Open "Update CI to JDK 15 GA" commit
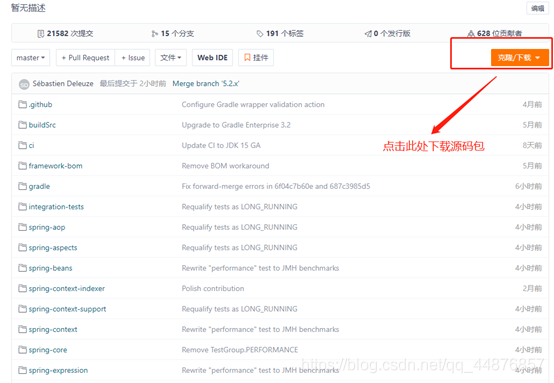The width and height of the screenshot is (554, 383). (221, 146)
